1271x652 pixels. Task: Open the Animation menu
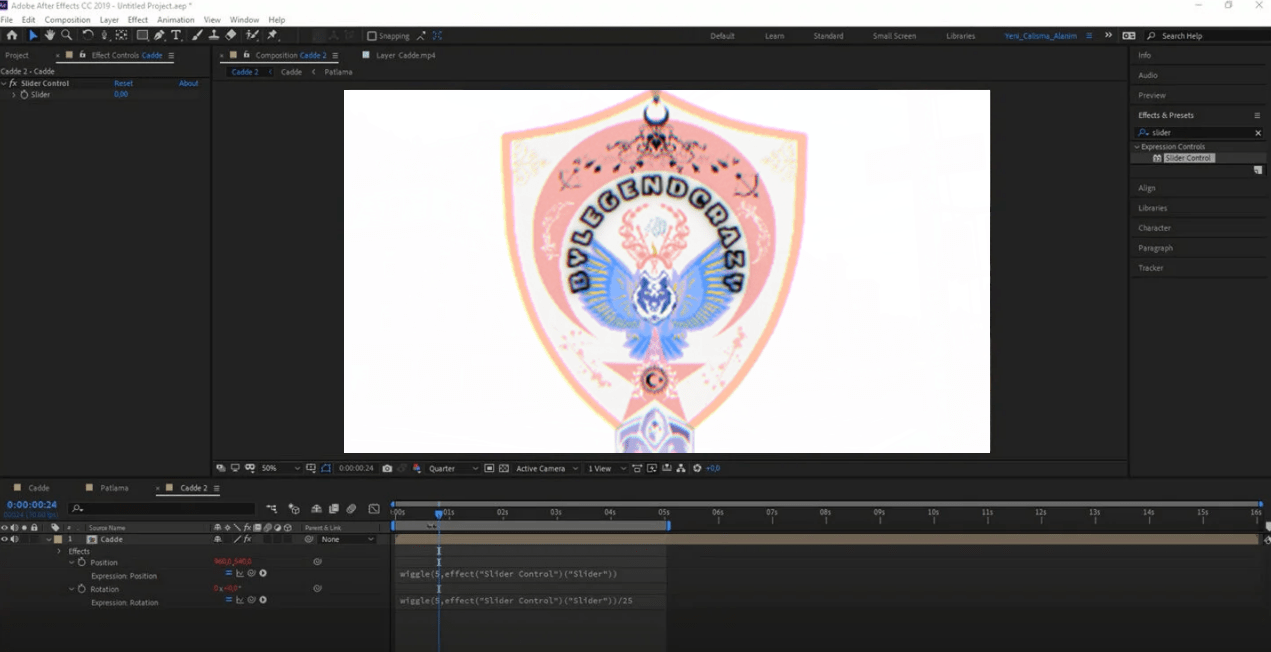[x=176, y=19]
